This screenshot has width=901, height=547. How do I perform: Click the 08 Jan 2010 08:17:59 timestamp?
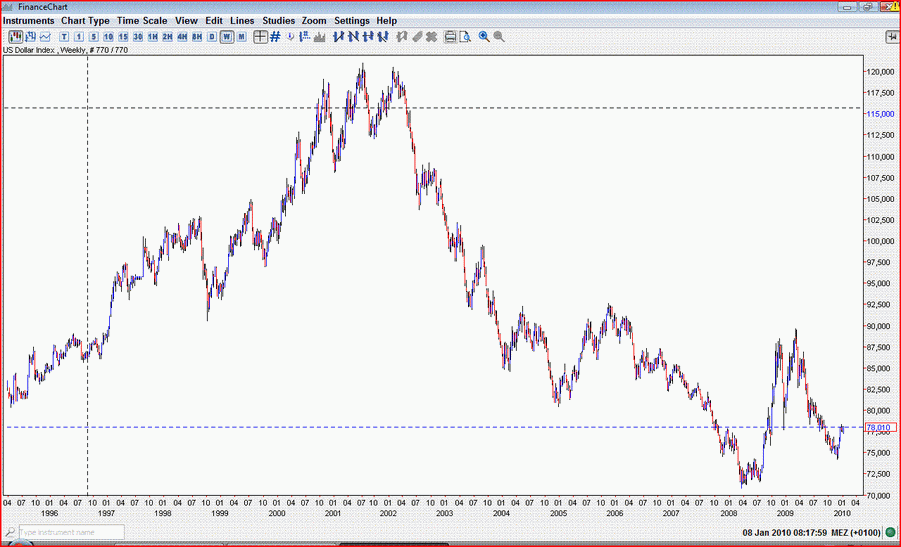point(784,533)
